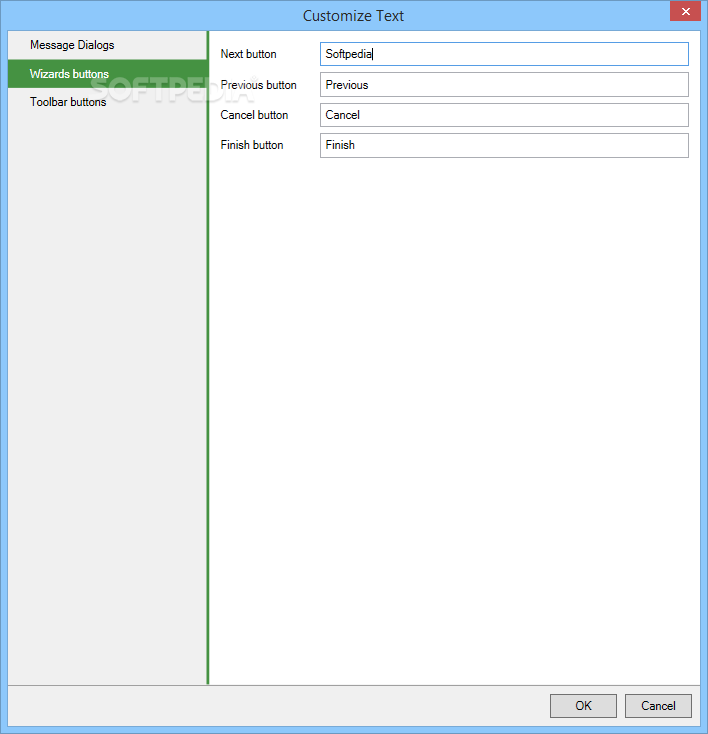Viewport: 708px width, 734px height.
Task: Select the 'Cancel button' label
Action: 254,115
